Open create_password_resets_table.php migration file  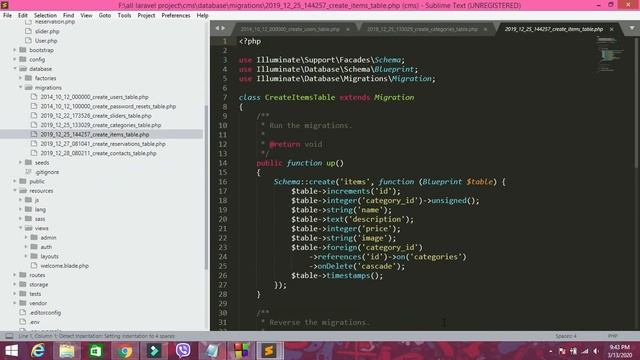coord(108,106)
